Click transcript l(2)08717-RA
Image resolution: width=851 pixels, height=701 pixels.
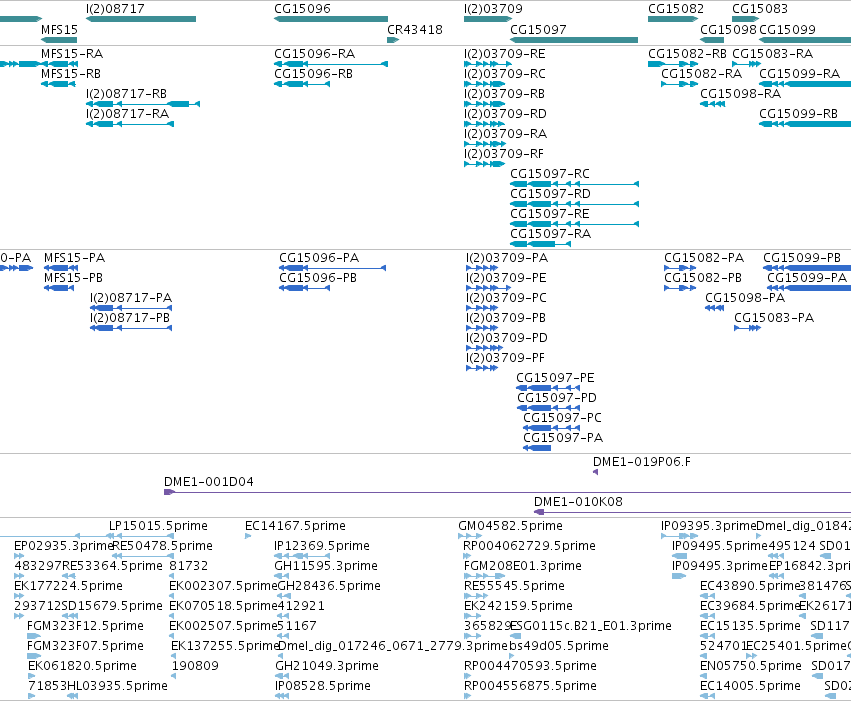(130, 124)
